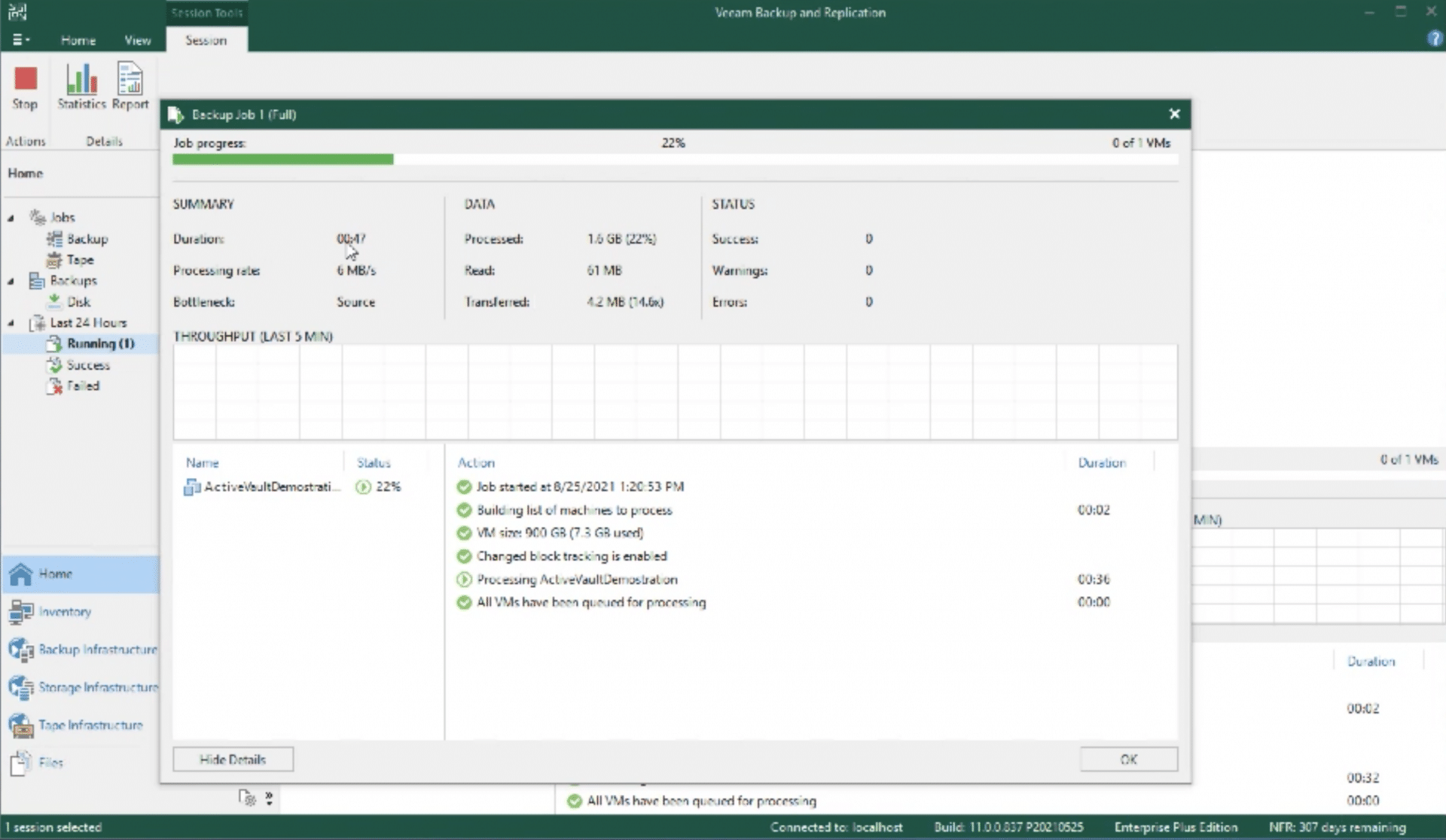
Task: Open the Home navigation pane
Action: (80, 574)
